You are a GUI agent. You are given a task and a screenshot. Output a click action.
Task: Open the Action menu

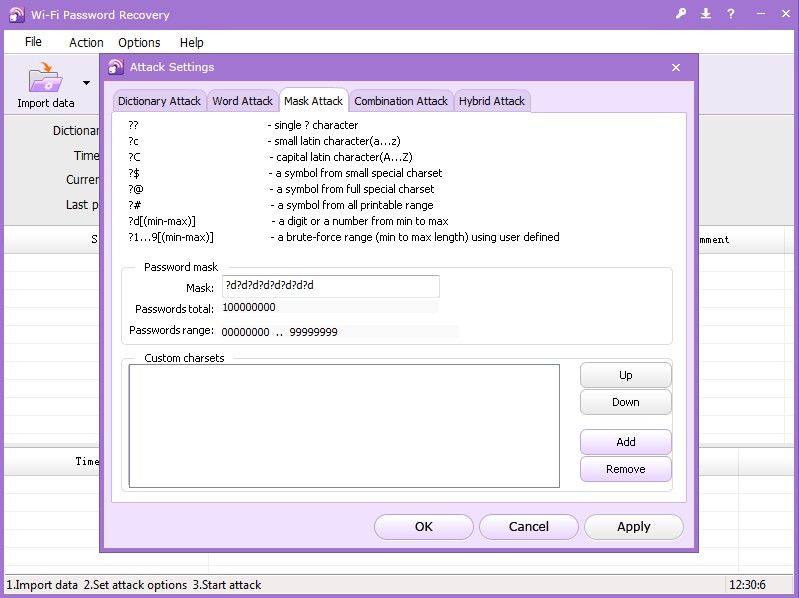(x=86, y=42)
